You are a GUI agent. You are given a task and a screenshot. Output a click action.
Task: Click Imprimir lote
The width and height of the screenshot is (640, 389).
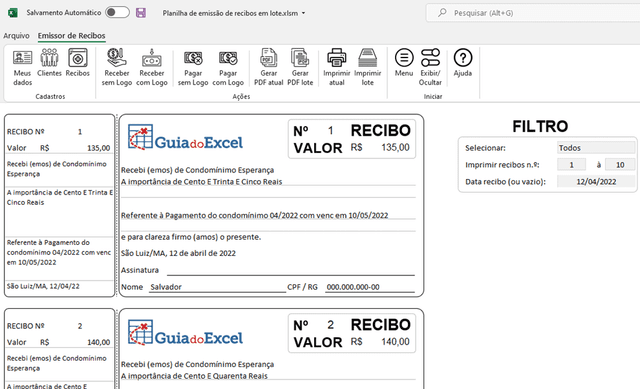click(367, 67)
